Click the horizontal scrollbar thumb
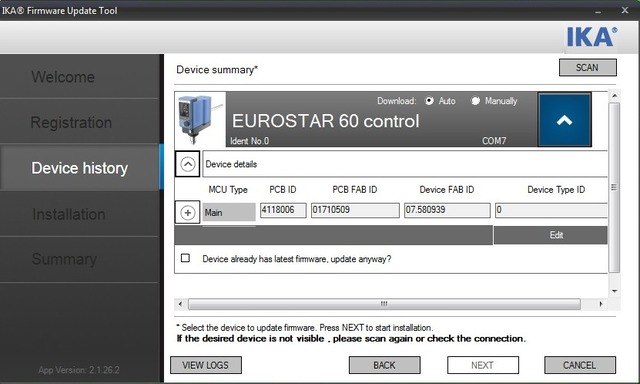The width and height of the screenshot is (640, 384). tap(384, 304)
